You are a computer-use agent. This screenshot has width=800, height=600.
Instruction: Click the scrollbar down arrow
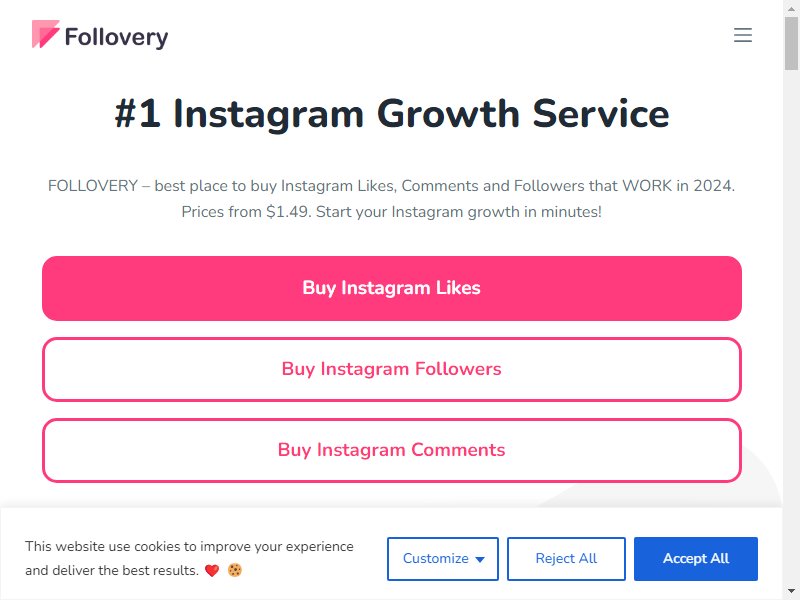pos(791,591)
